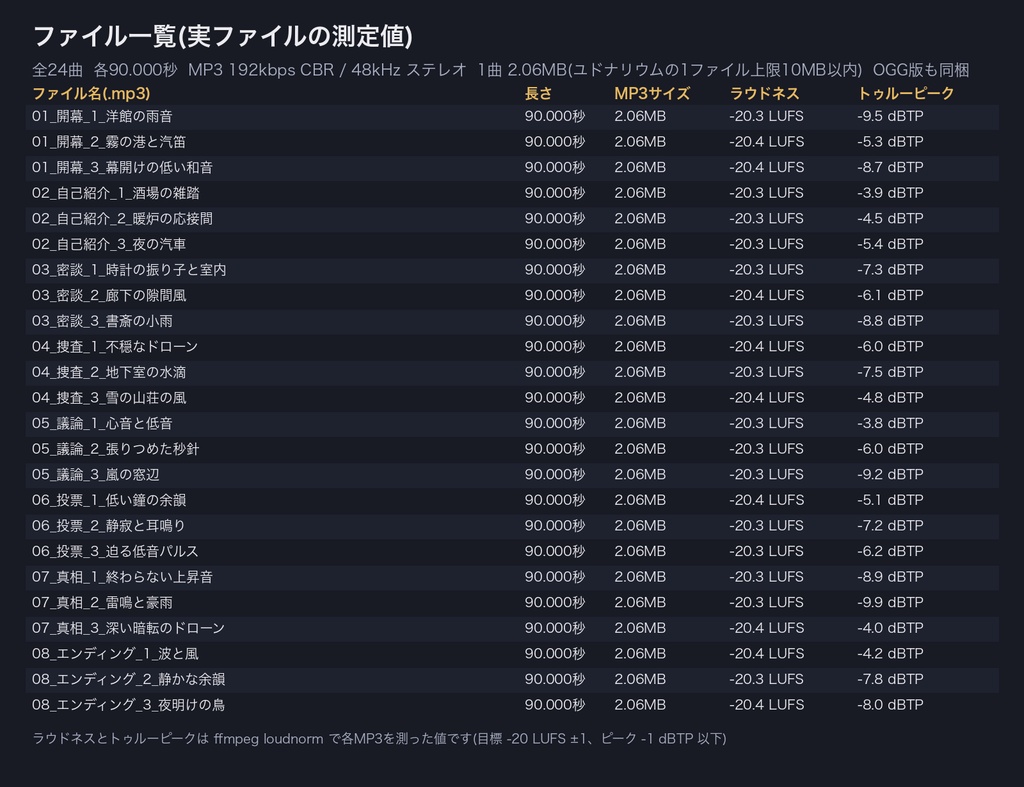
Task: Click the -8.9 dBTP true peak value
Action: click(890, 577)
